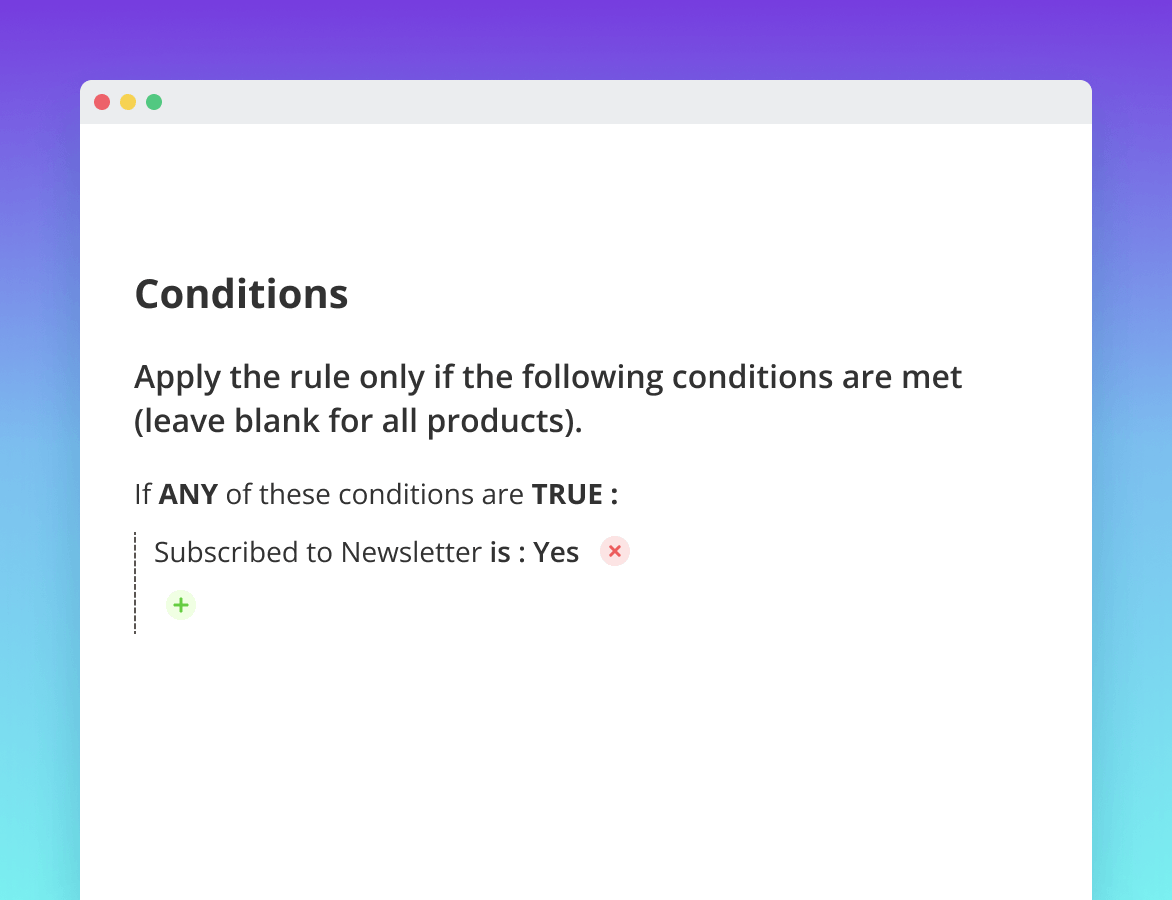1172x900 pixels.
Task: Click "of these conditions are" text
Action: click(375, 494)
